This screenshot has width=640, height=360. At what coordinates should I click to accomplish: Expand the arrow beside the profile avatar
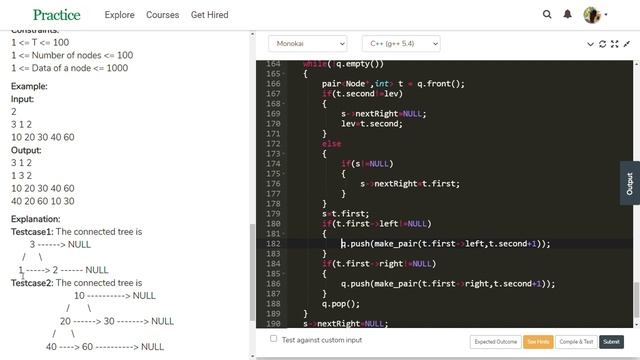point(606,15)
